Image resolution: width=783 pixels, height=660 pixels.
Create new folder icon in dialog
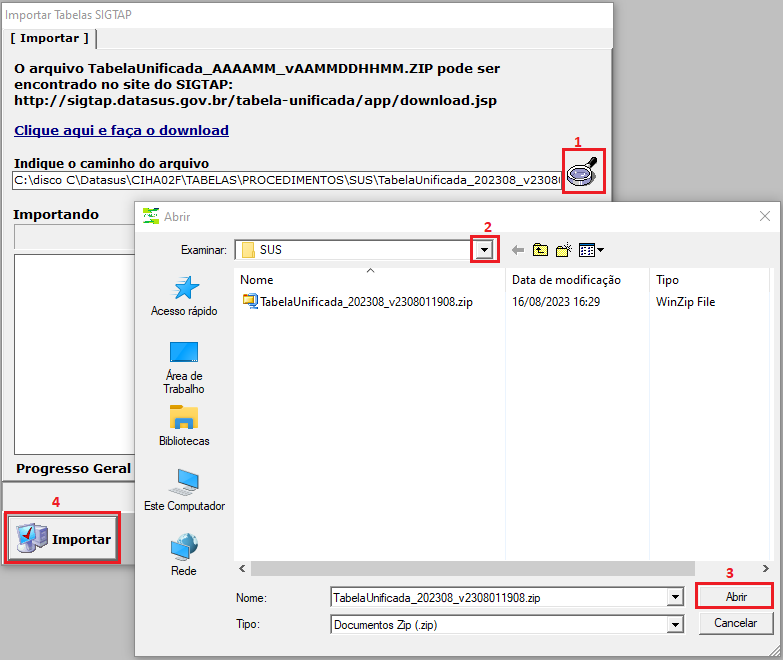click(564, 250)
